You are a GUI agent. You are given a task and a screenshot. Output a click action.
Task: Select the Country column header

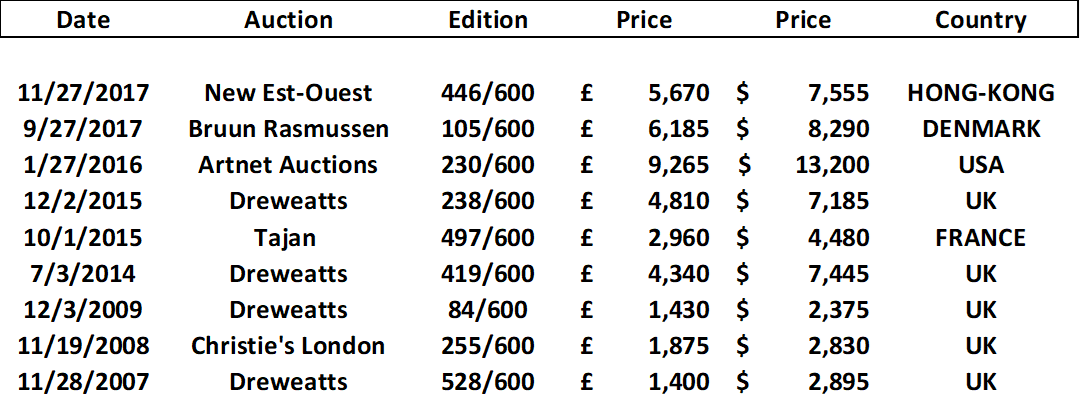tap(980, 20)
